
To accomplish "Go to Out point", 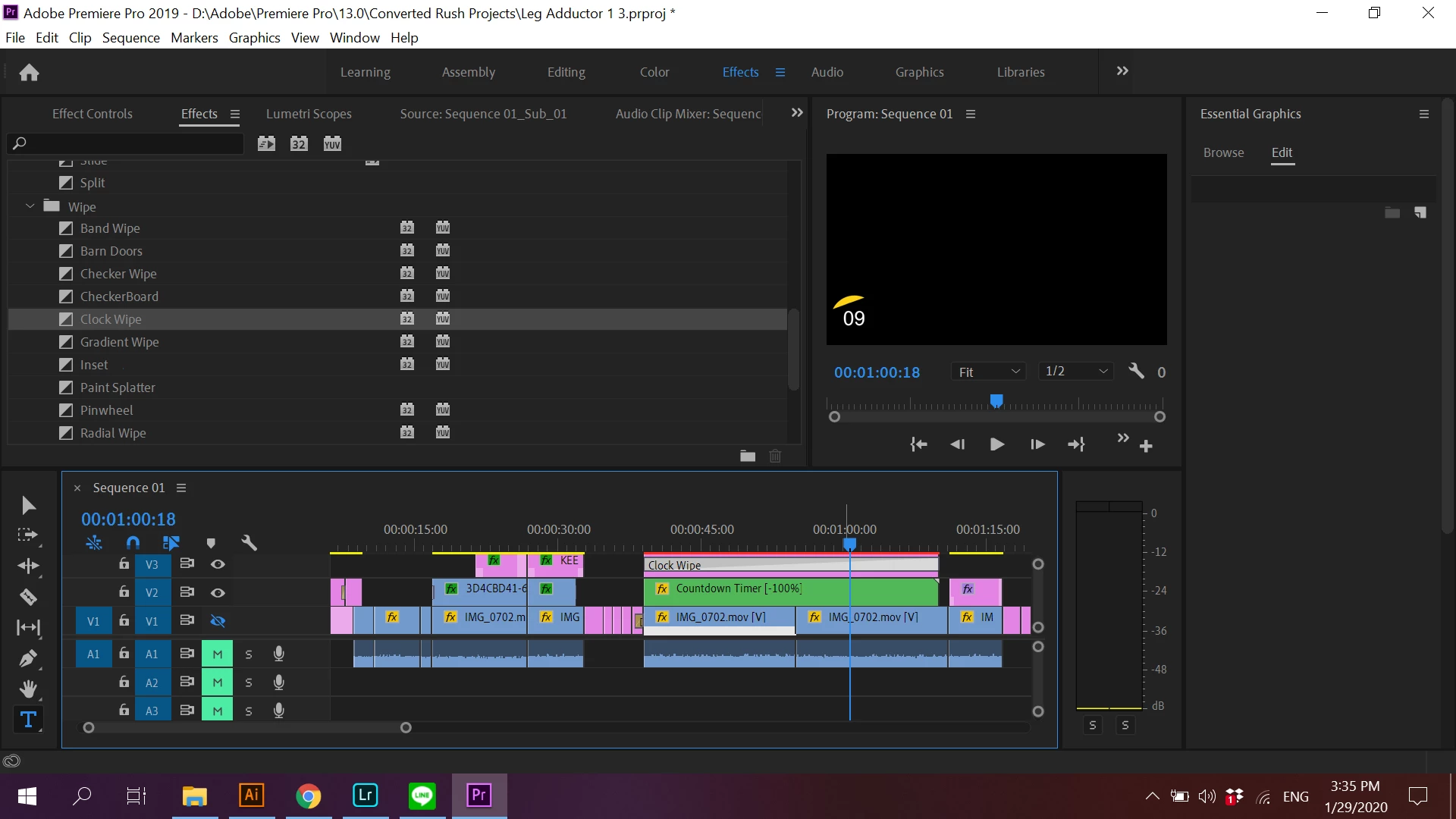I will pos(1077,444).
